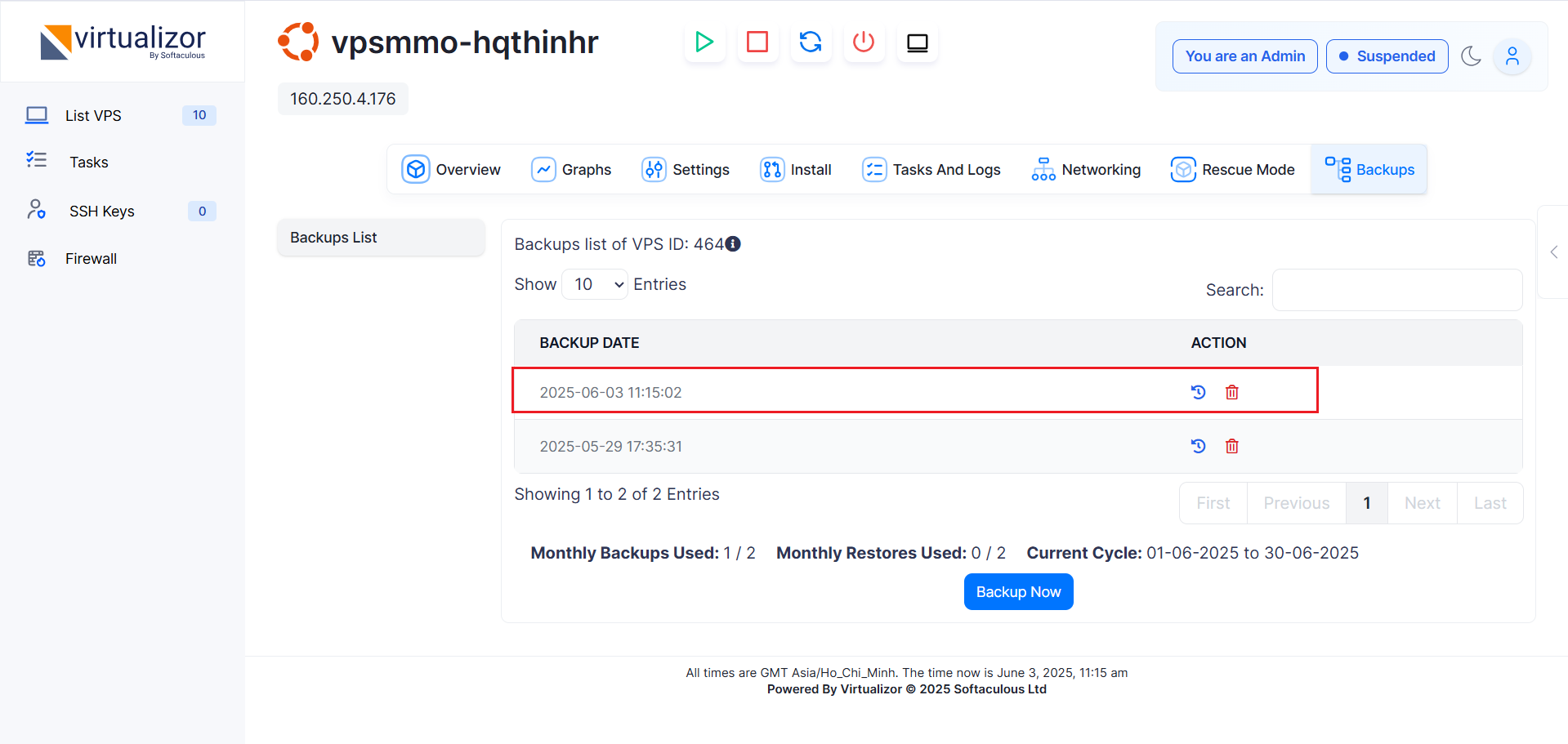Open the Rescue Mode tab
This screenshot has width=1568, height=744.
tap(1233, 170)
